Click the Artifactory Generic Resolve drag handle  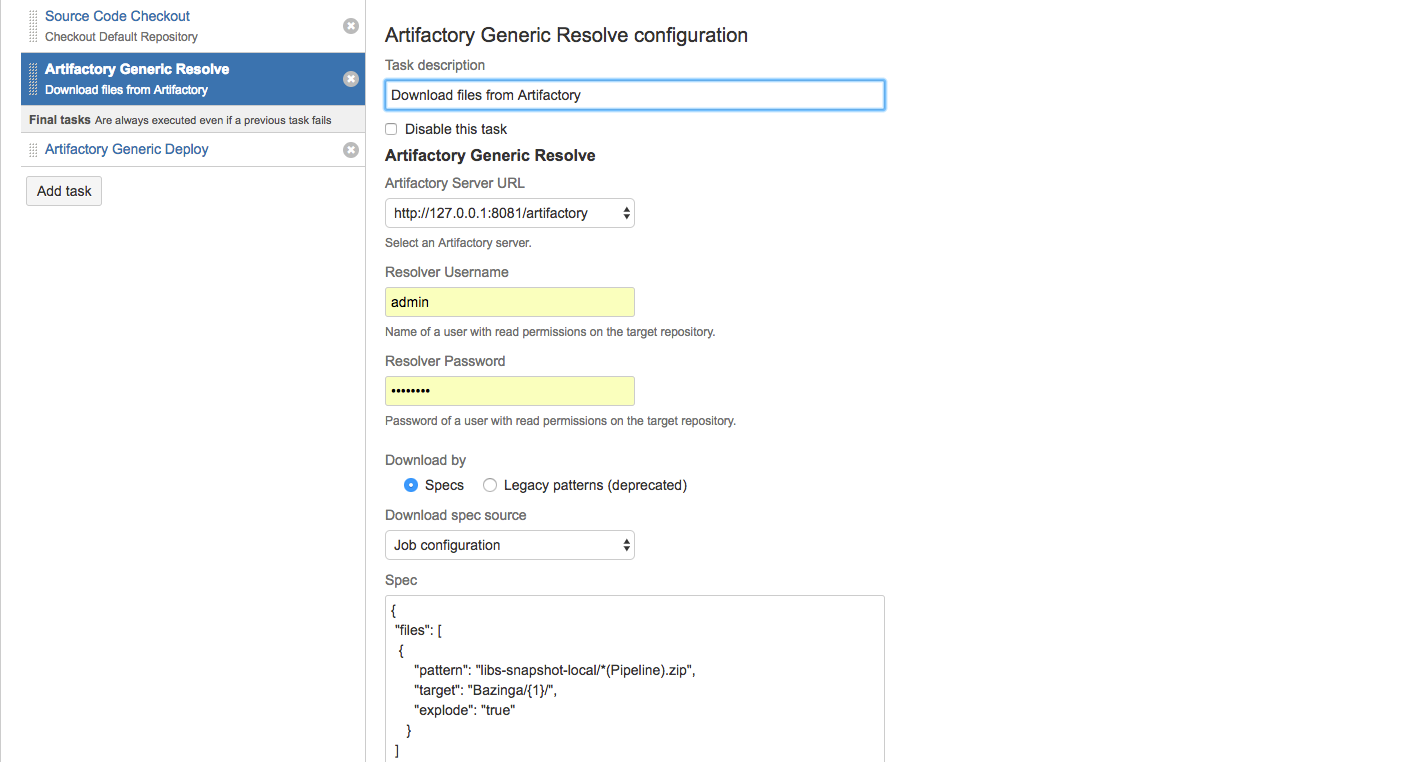pyautogui.click(x=33, y=79)
